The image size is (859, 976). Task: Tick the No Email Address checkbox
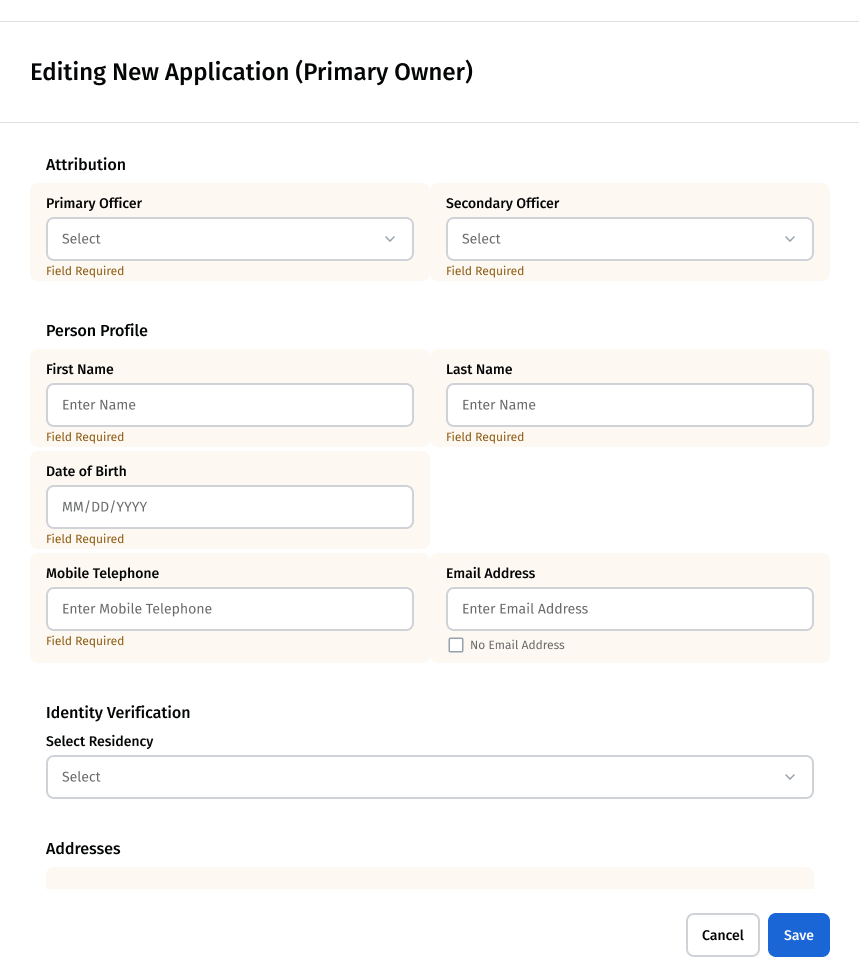point(456,645)
